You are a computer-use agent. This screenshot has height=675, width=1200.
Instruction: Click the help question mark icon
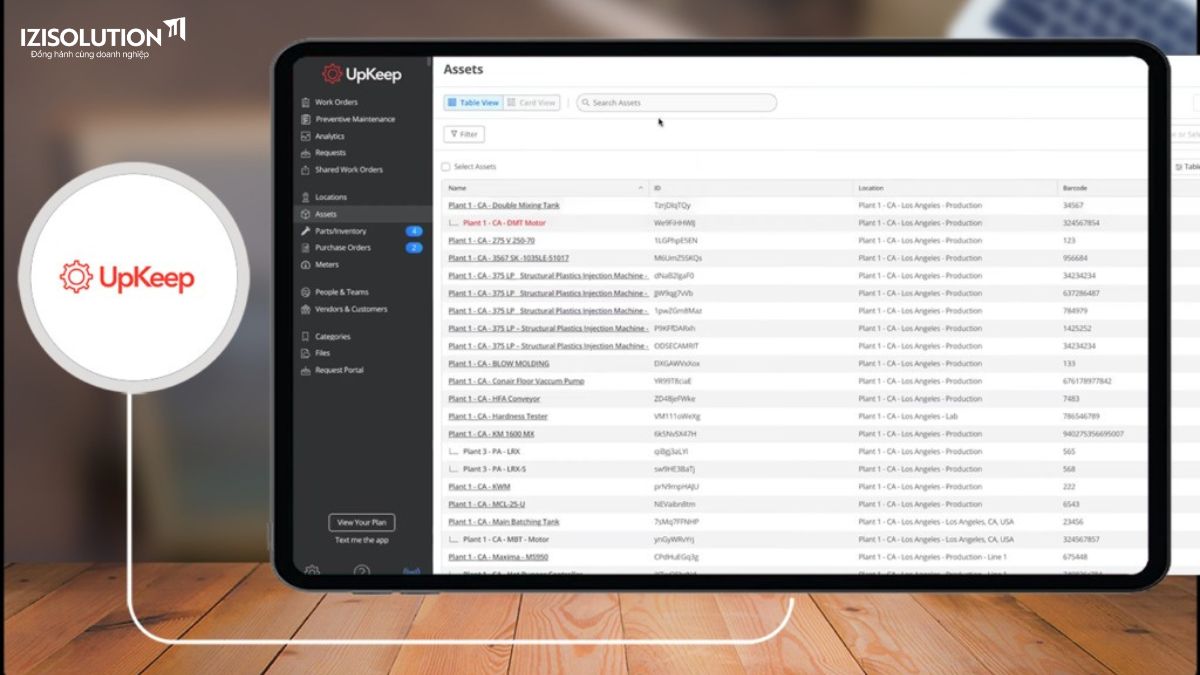362,572
